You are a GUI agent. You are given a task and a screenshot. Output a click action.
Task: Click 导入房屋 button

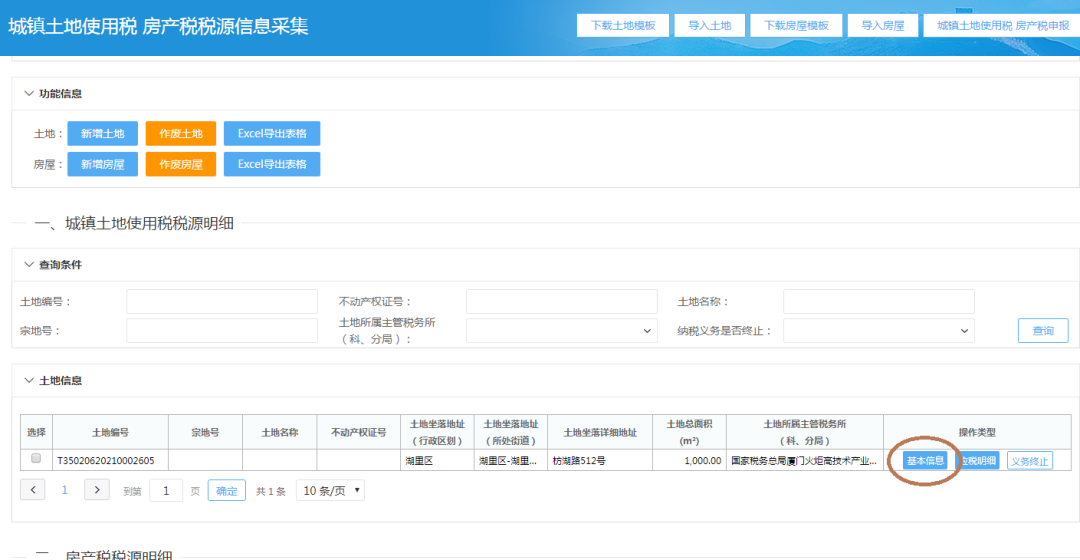pyautogui.click(x=883, y=25)
